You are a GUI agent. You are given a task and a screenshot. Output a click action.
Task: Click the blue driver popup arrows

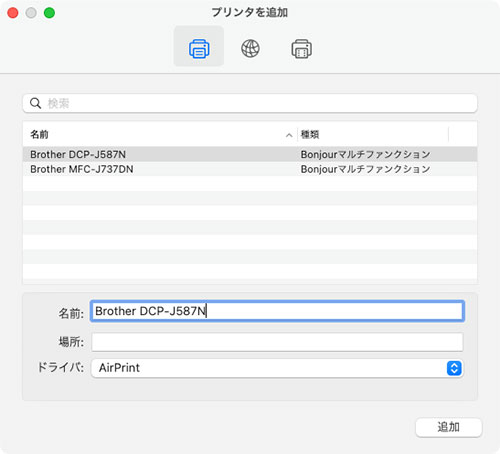(x=454, y=368)
